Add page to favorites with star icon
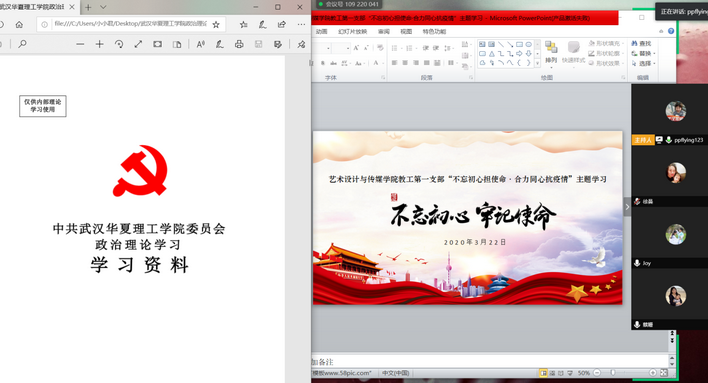This screenshot has height=383, width=708. click(x=216, y=24)
